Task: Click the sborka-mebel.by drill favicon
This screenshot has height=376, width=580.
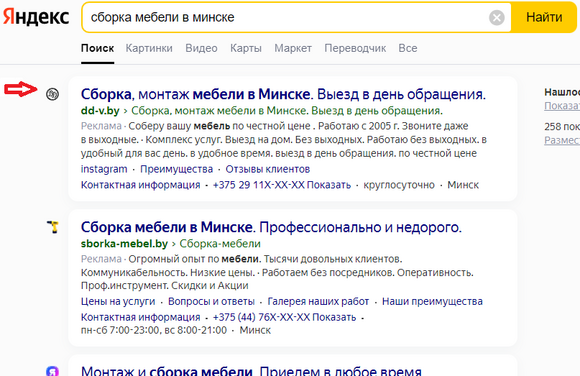Action: 53,227
